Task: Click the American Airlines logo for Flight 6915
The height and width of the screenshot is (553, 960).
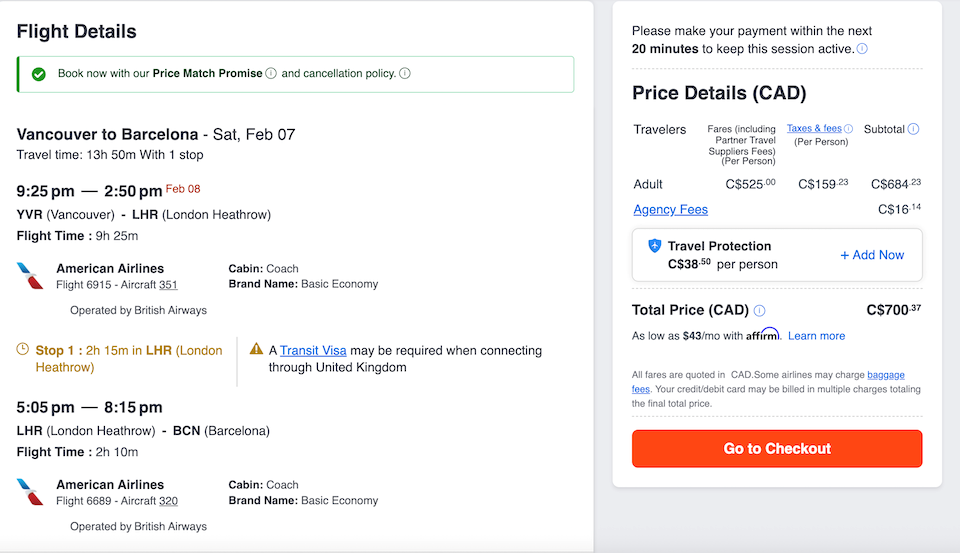Action: coord(31,276)
